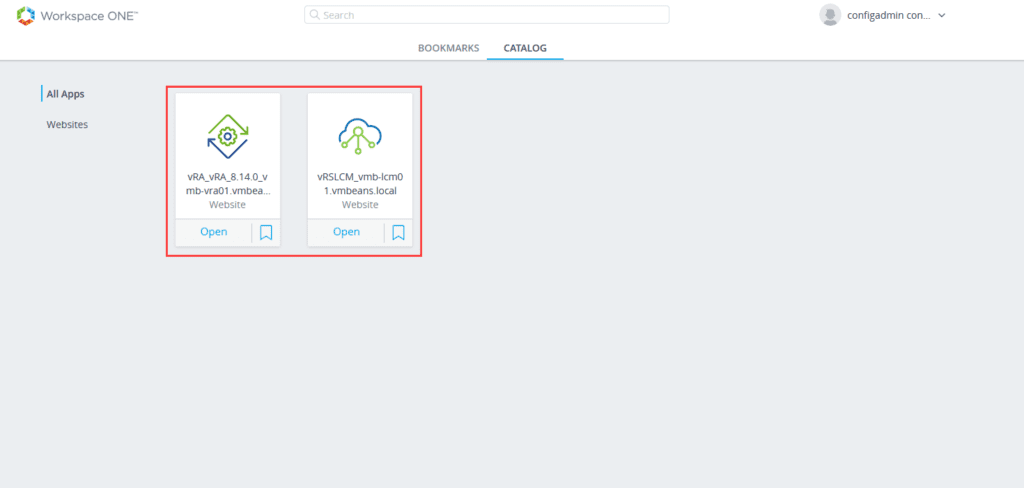Click the vRA app icon
The width and height of the screenshot is (1024, 488).
coord(227,136)
